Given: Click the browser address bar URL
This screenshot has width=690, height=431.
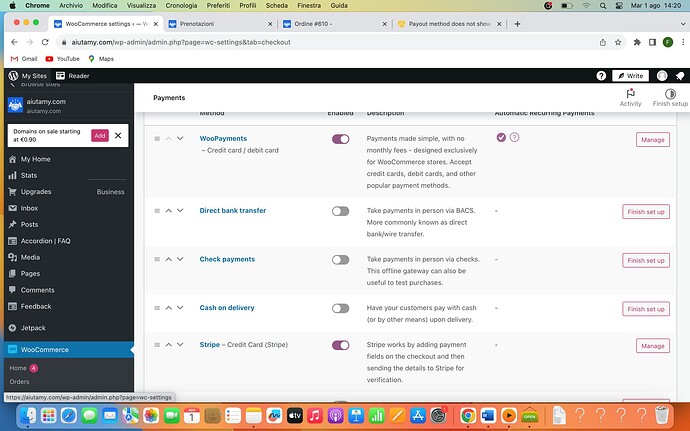Looking at the screenshot, I should 181,42.
